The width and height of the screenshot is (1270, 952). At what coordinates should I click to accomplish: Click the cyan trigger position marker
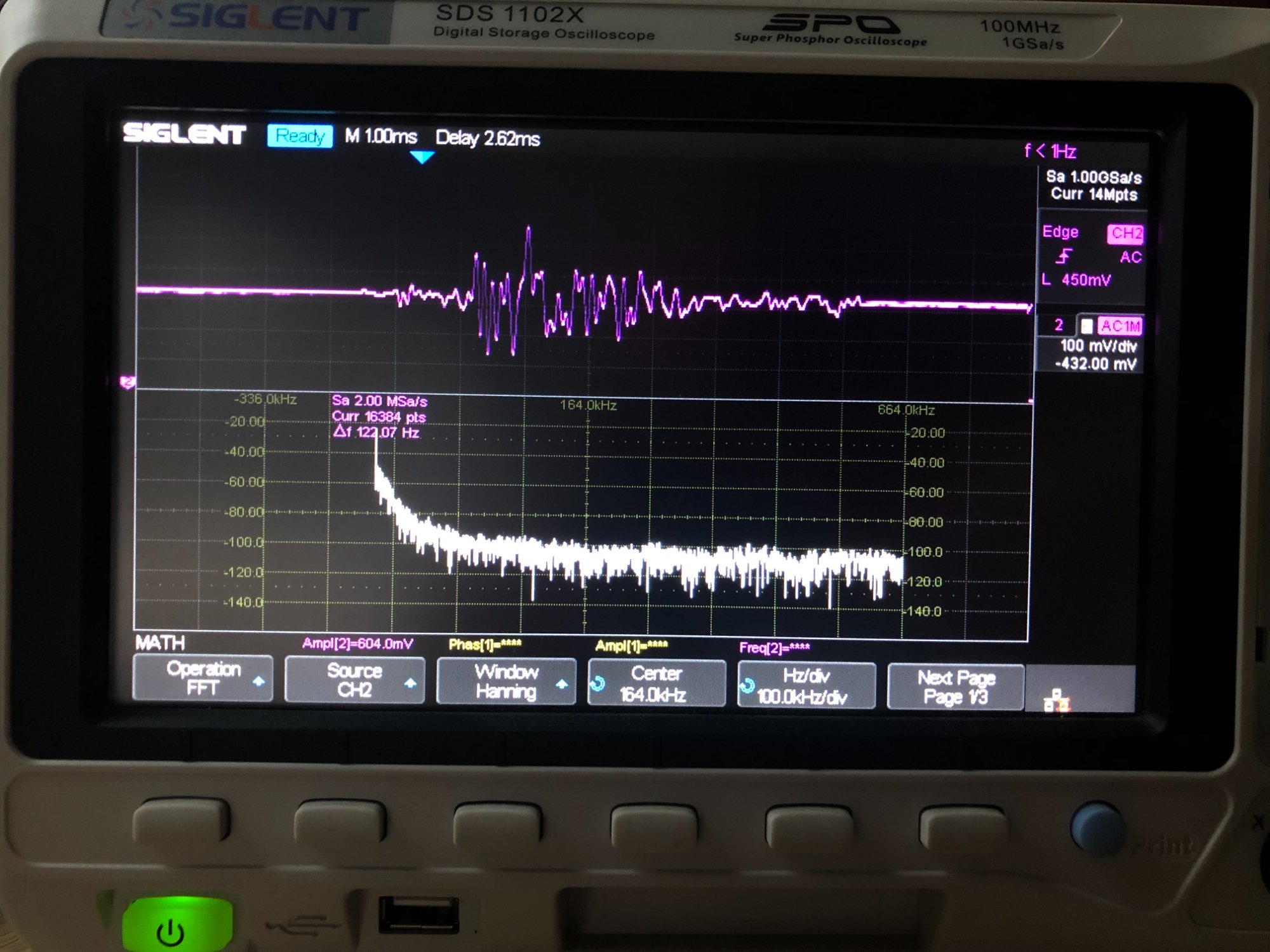[x=422, y=157]
